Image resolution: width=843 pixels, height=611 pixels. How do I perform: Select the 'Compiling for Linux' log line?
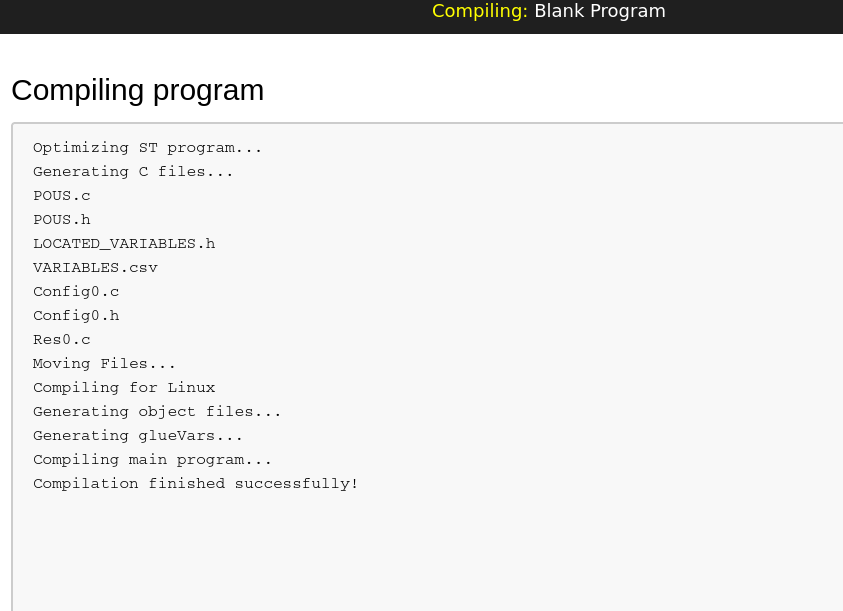click(x=124, y=388)
